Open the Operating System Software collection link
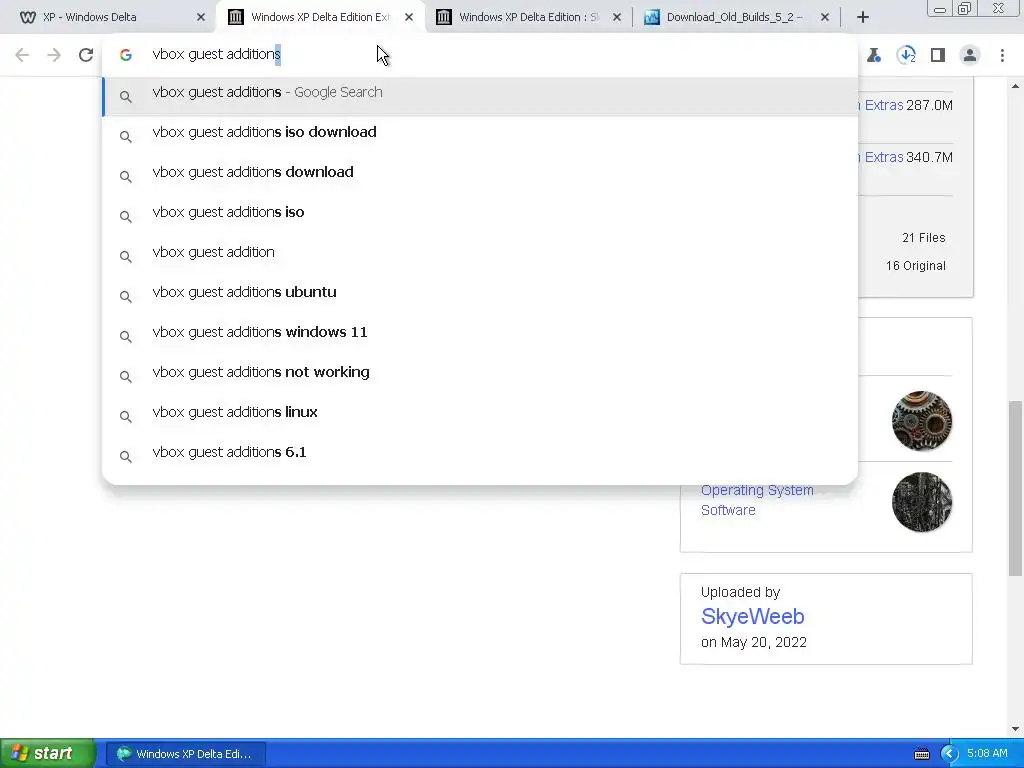 [757, 500]
